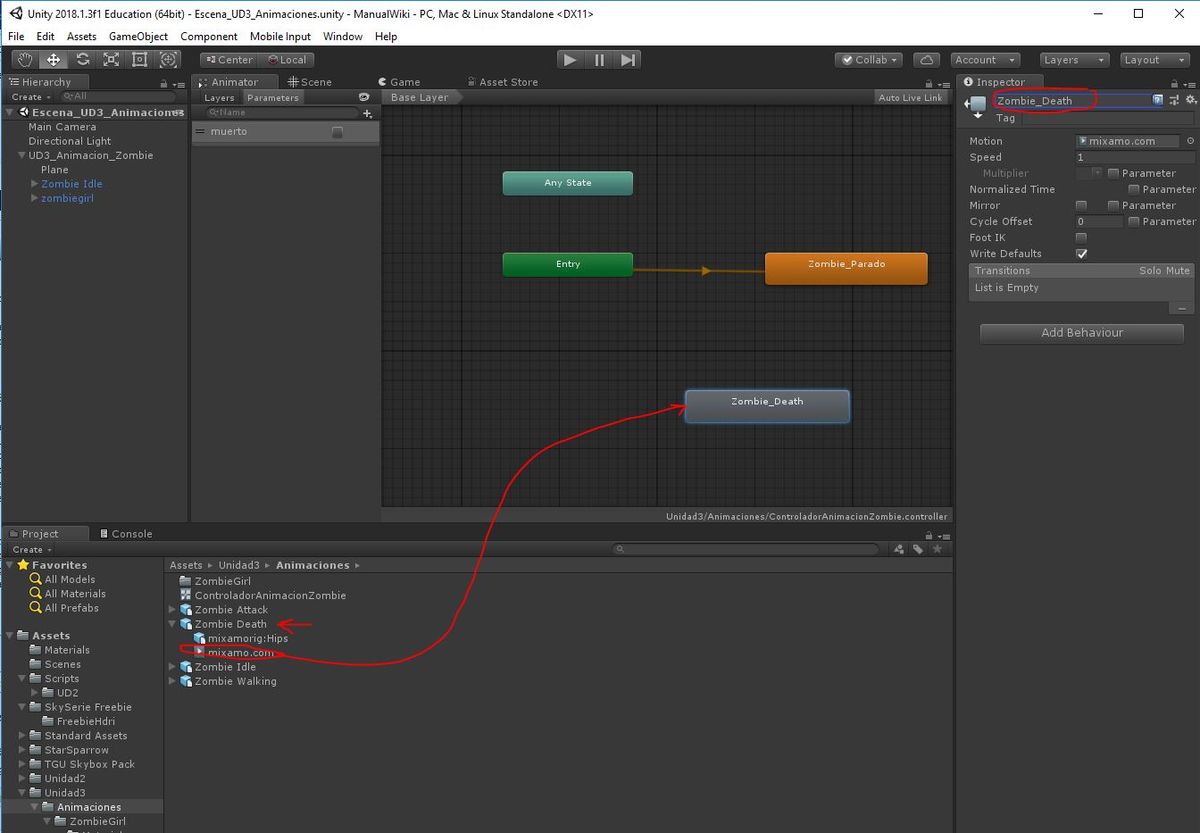Switch to the Game tab

pyautogui.click(x=399, y=82)
